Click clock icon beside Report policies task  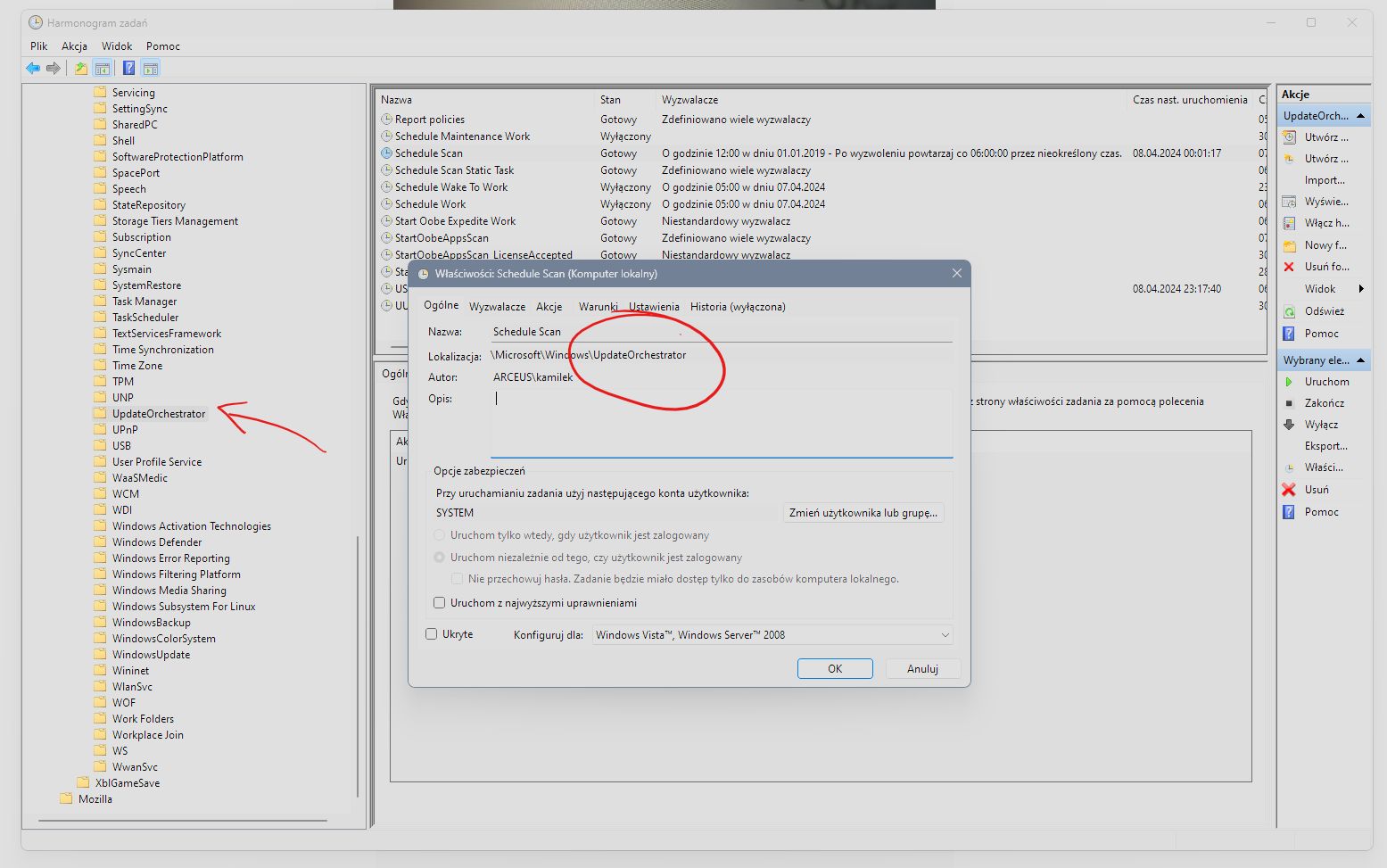tap(386, 120)
